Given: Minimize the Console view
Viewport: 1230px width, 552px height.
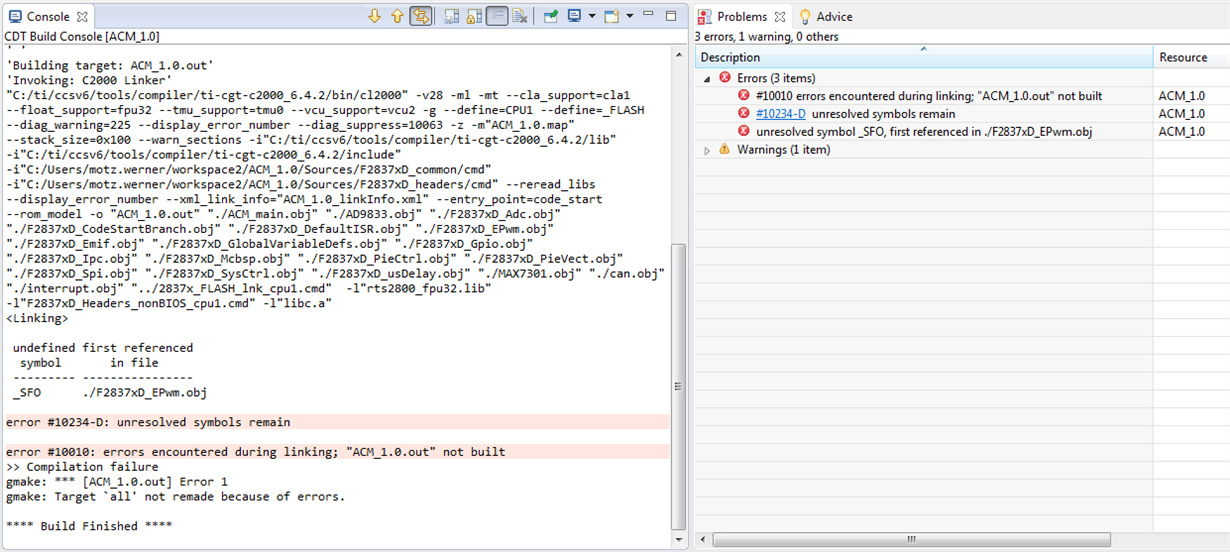Looking at the screenshot, I should [648, 14].
